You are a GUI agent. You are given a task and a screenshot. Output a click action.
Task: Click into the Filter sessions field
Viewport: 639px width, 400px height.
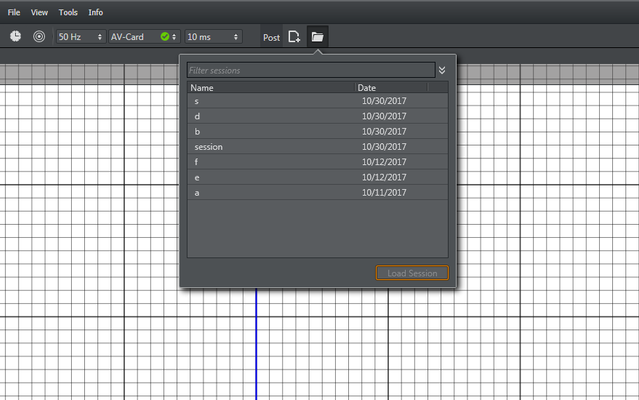[x=310, y=71]
